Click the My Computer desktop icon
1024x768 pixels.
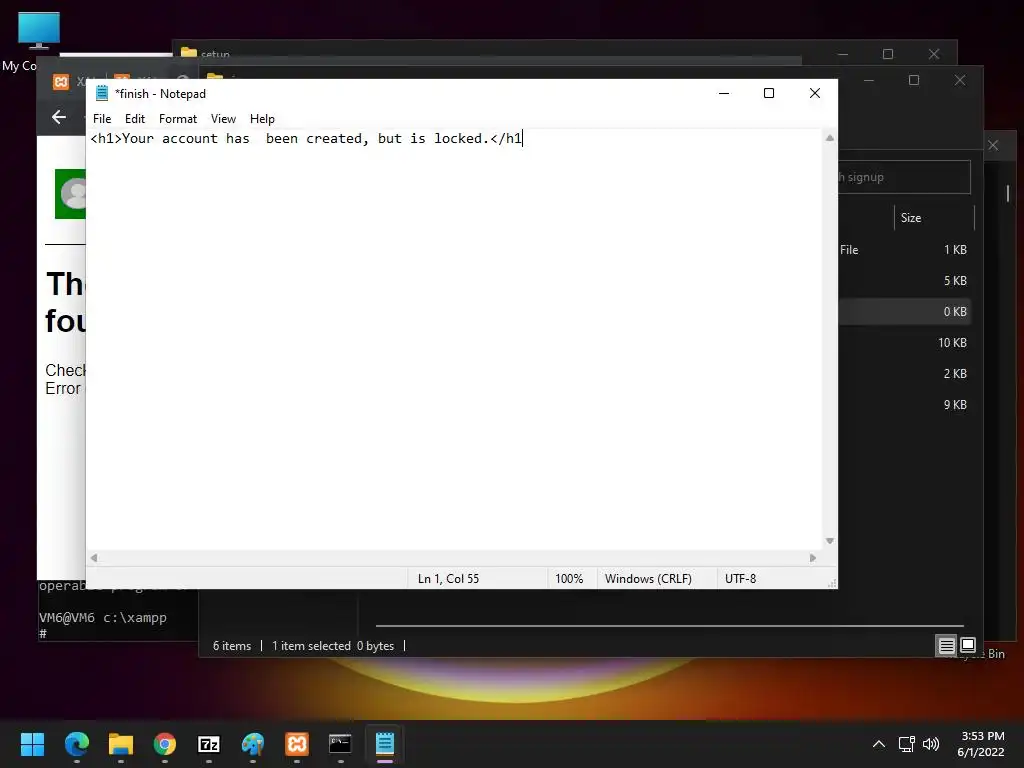39,31
